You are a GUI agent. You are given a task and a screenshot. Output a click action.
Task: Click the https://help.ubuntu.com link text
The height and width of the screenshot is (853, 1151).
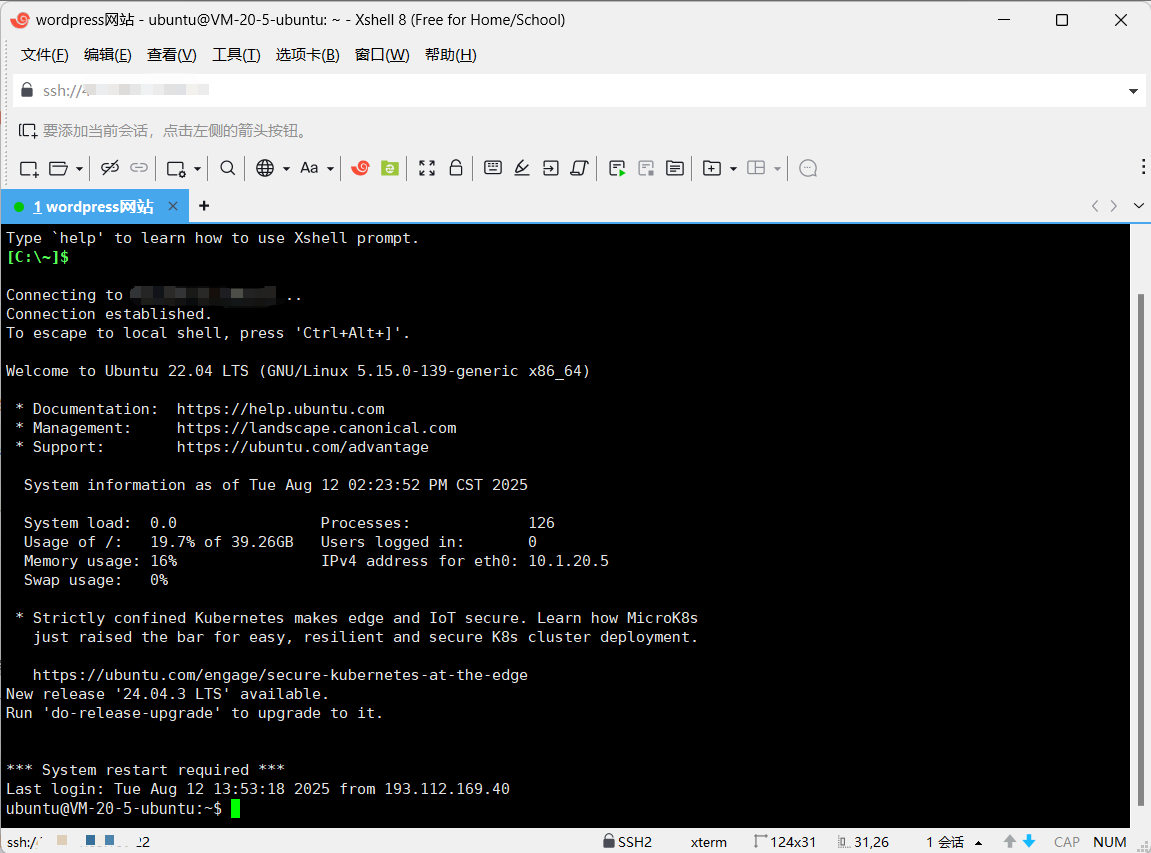(280, 409)
